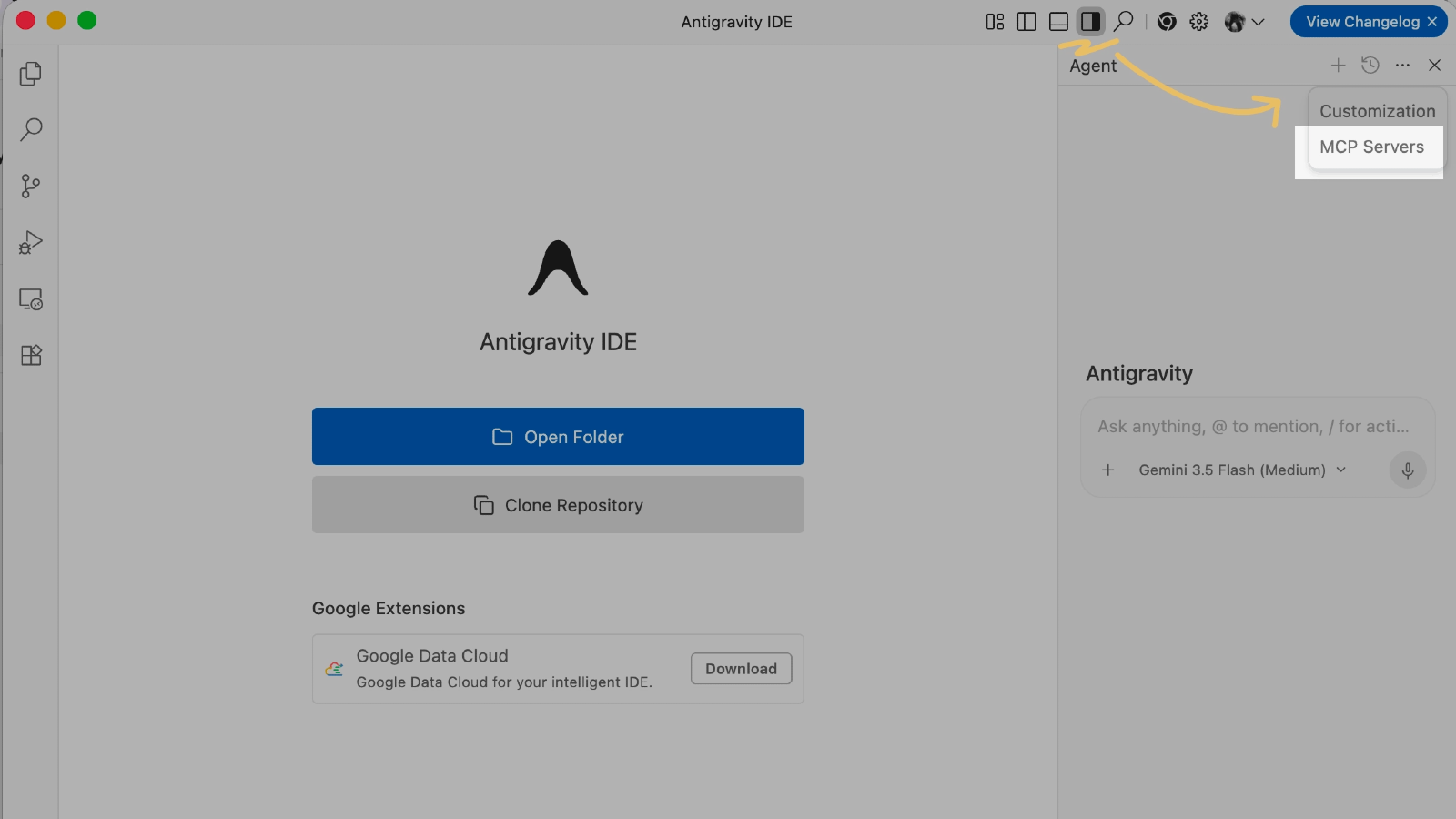Download the Google Data Cloud extension
Image resolution: width=1456 pixels, height=819 pixels.
741,669
